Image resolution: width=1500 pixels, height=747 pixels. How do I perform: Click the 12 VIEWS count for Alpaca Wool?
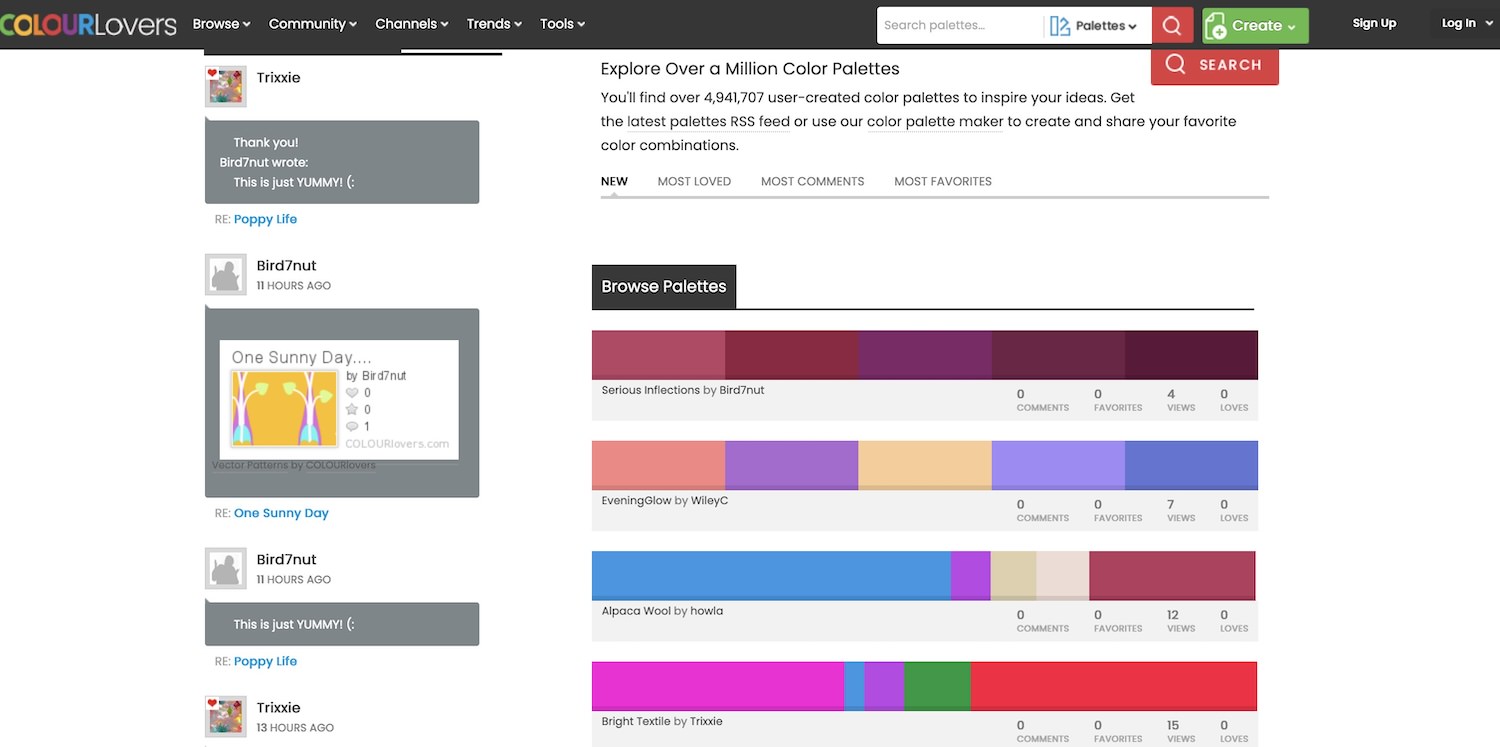pos(1181,621)
